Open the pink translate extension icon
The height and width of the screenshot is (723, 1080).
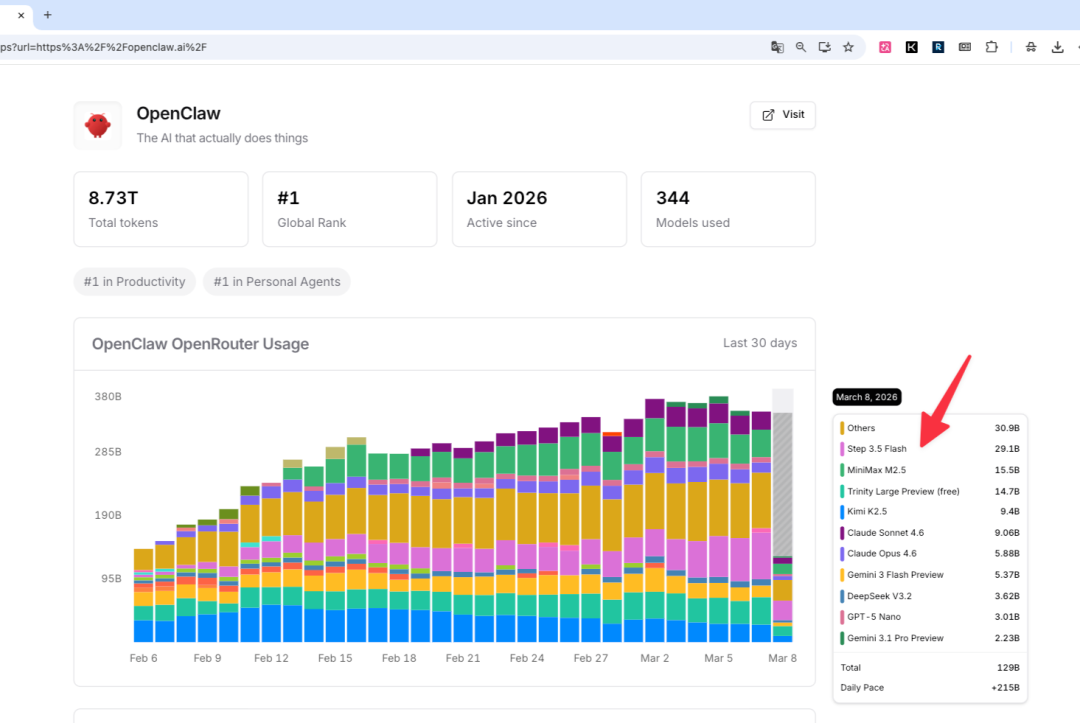tap(885, 47)
